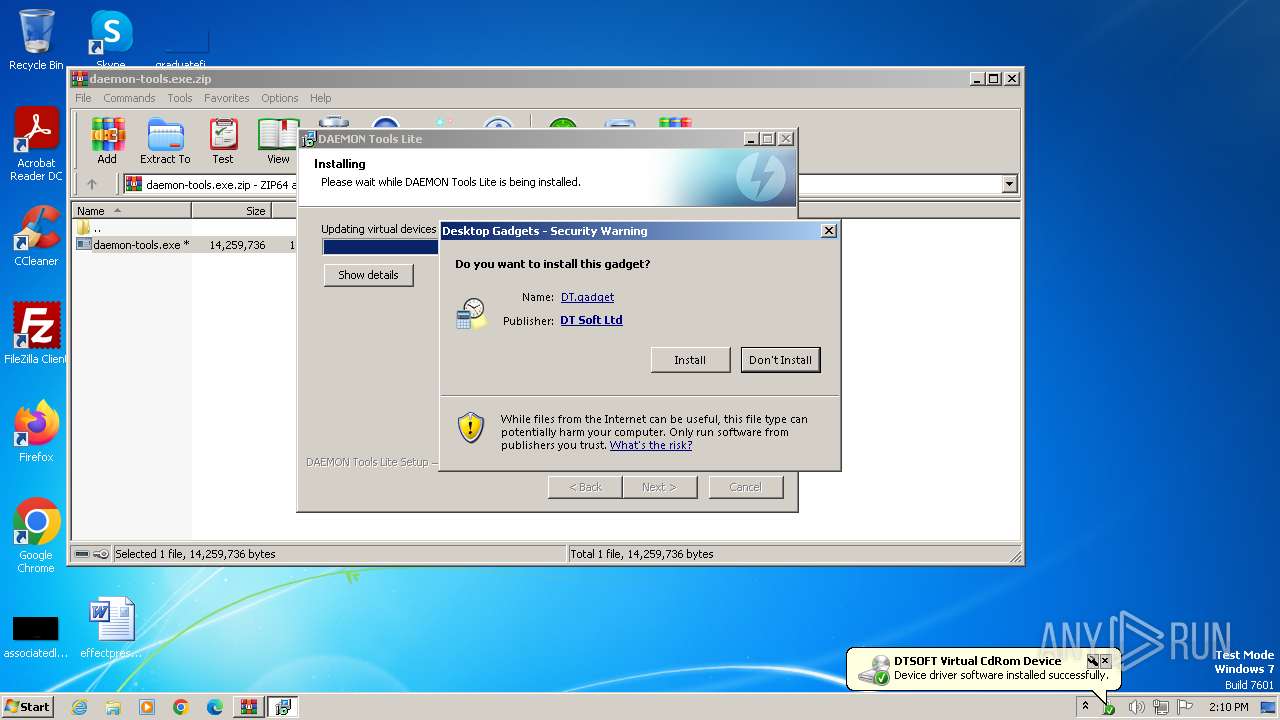Expand the WinRAR address bar dropdown
This screenshot has width=1280, height=720.
pos(1009,184)
